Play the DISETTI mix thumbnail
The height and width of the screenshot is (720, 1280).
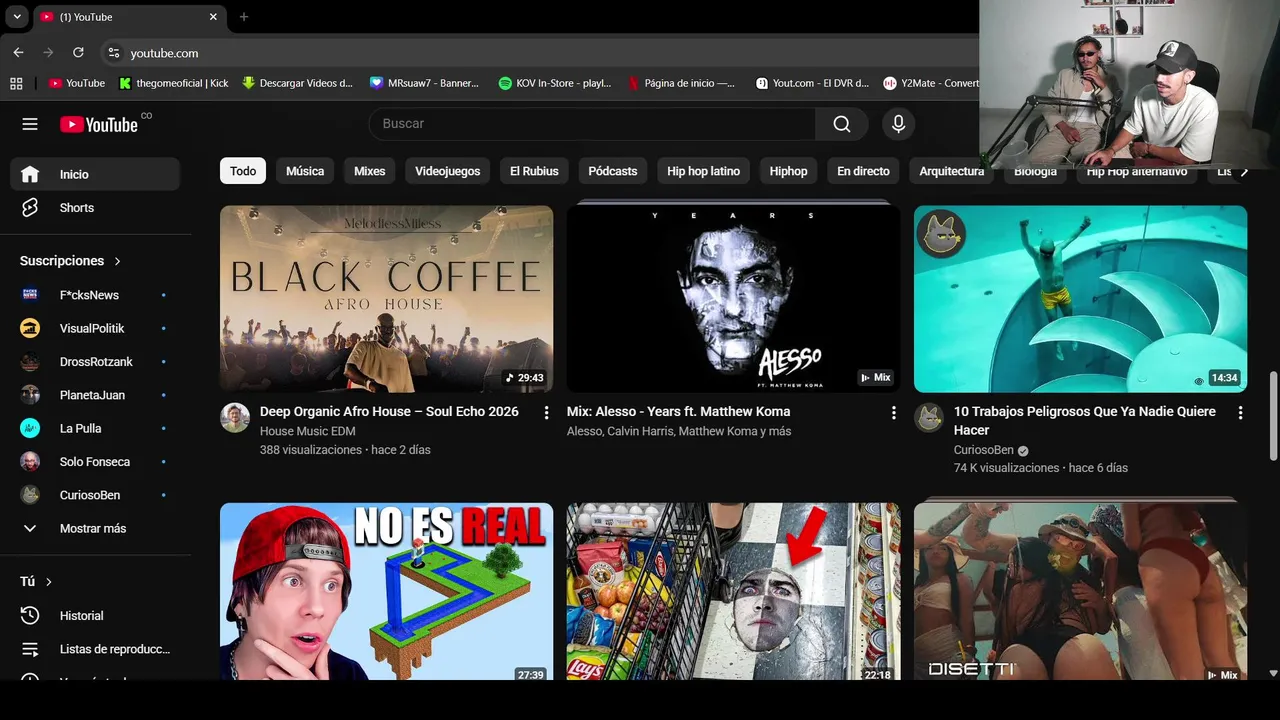pos(1080,591)
